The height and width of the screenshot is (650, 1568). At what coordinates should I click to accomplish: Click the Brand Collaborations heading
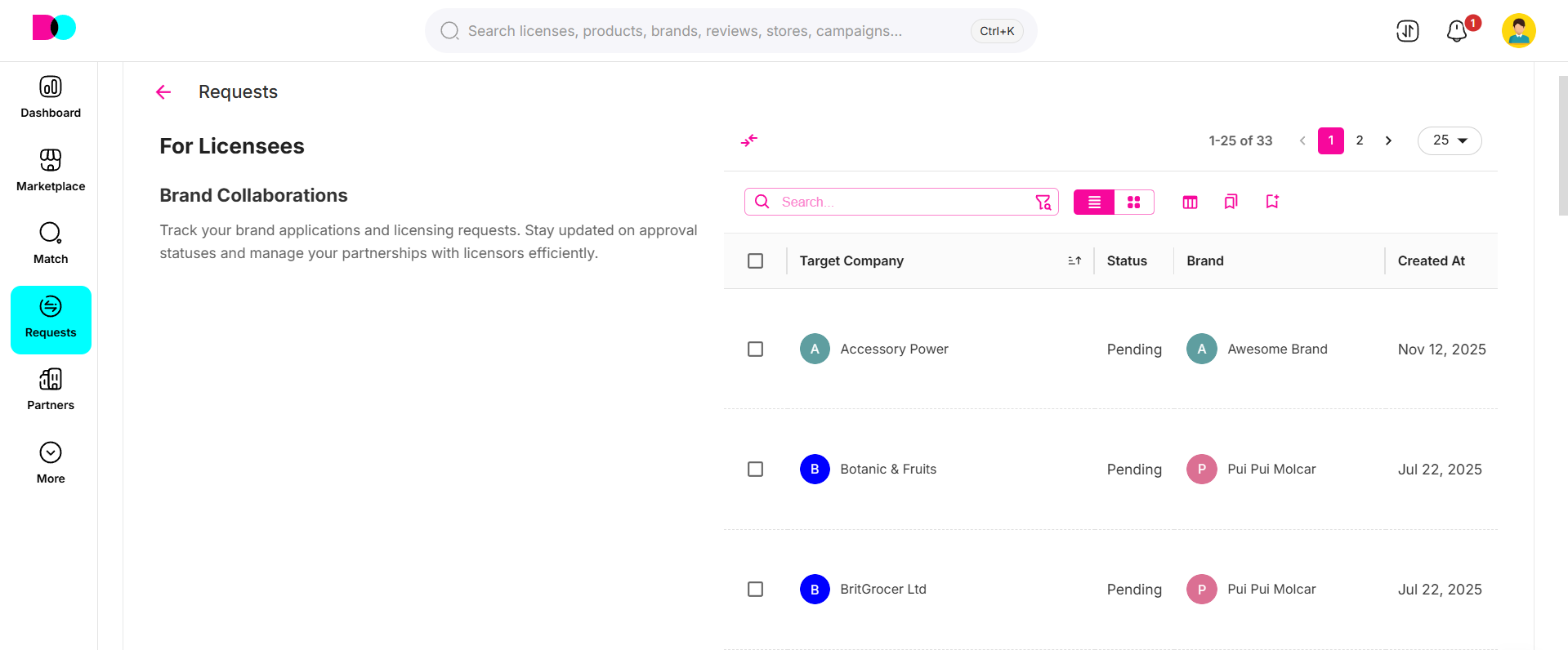pyautogui.click(x=253, y=195)
